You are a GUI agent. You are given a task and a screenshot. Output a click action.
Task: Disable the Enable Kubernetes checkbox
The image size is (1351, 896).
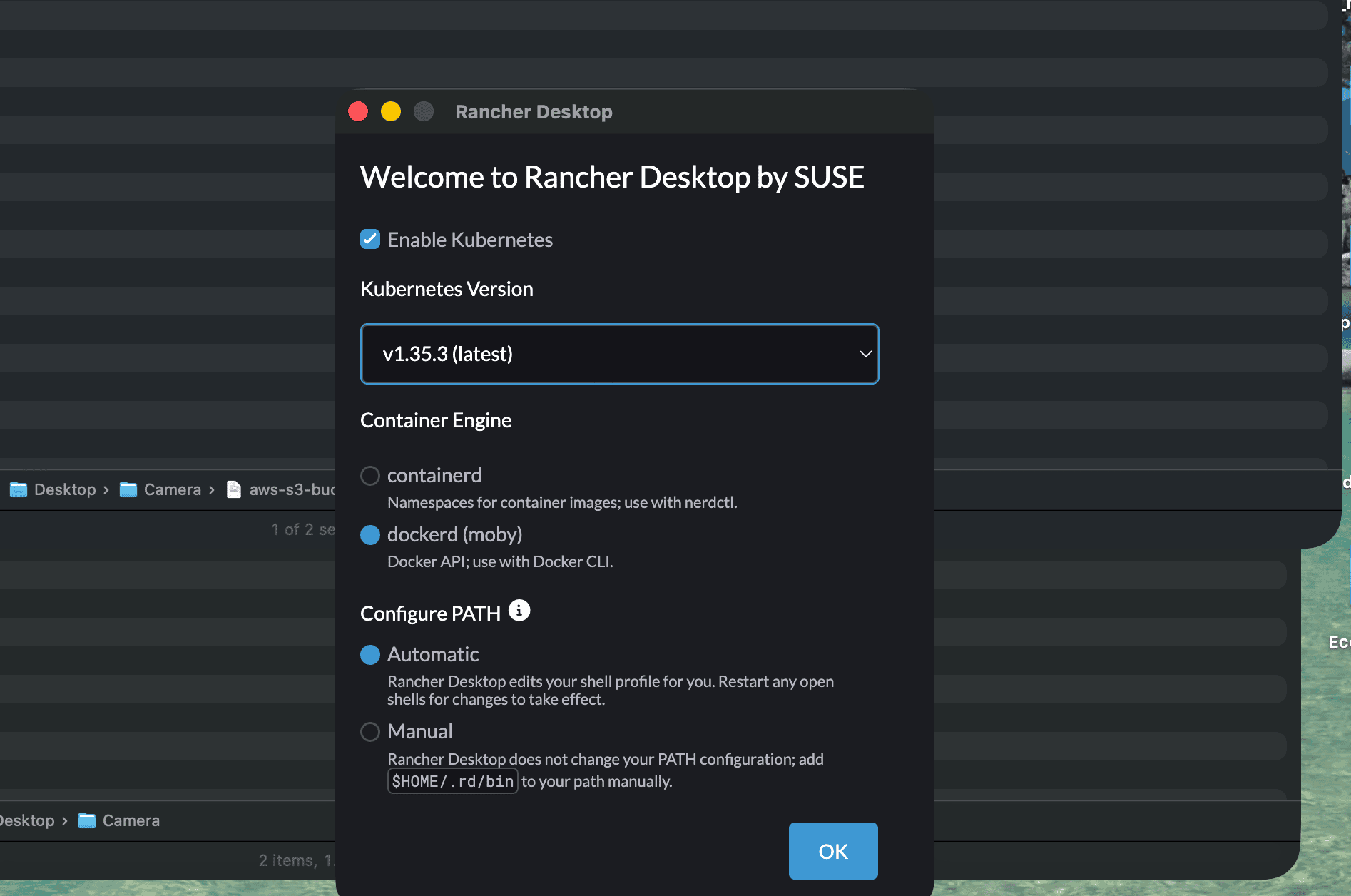(x=369, y=239)
